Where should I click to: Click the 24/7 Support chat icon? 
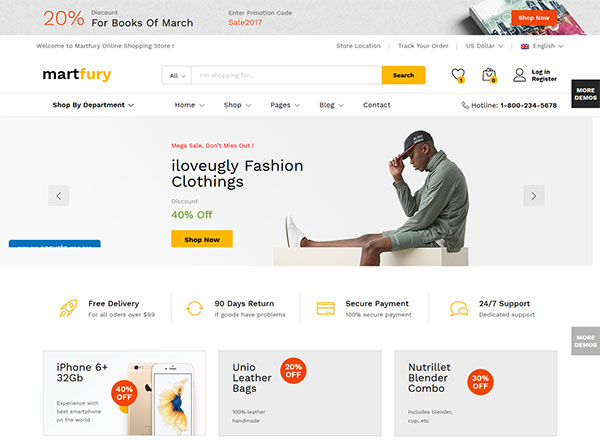pyautogui.click(x=458, y=308)
